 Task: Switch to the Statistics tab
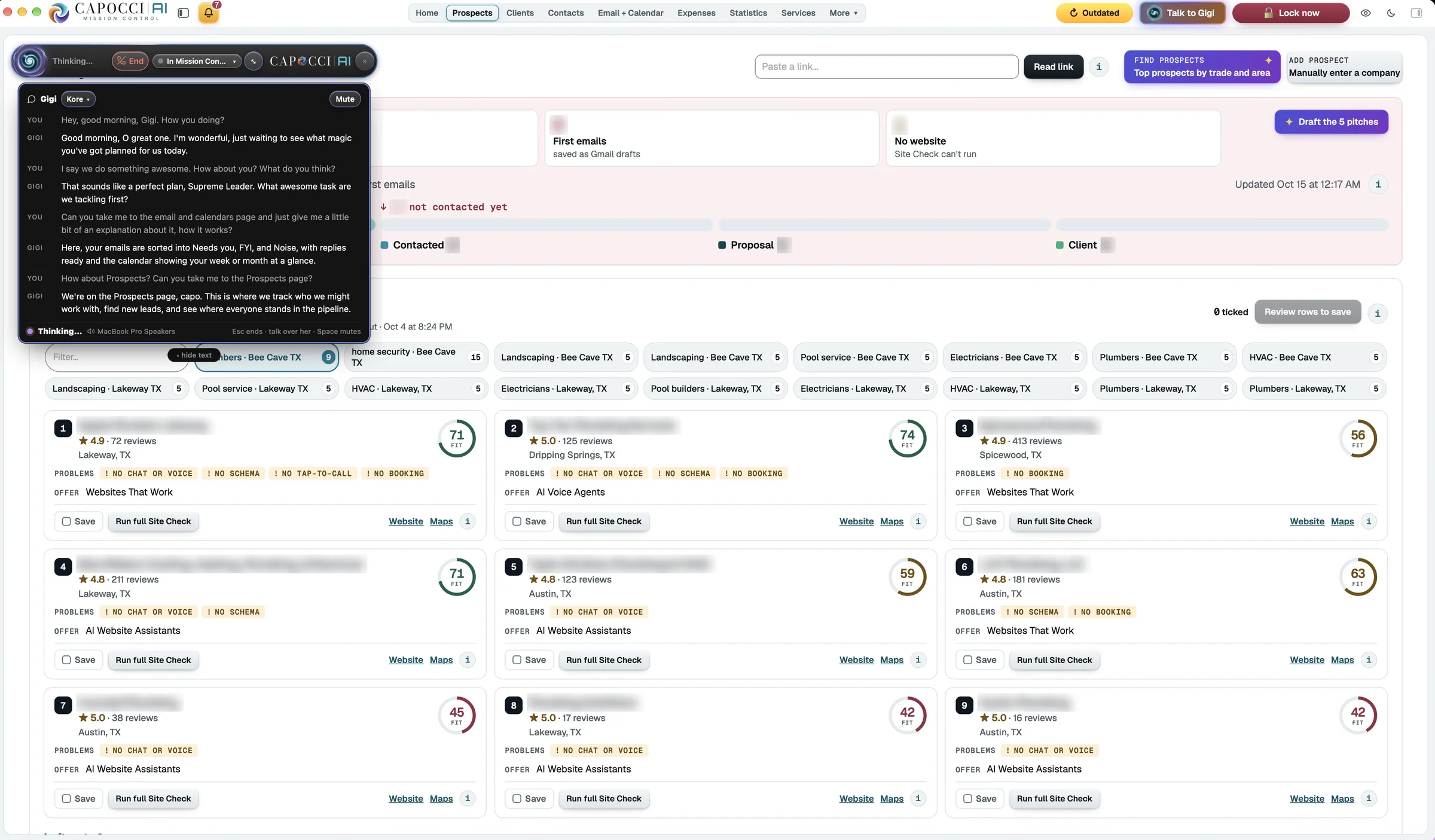point(748,13)
